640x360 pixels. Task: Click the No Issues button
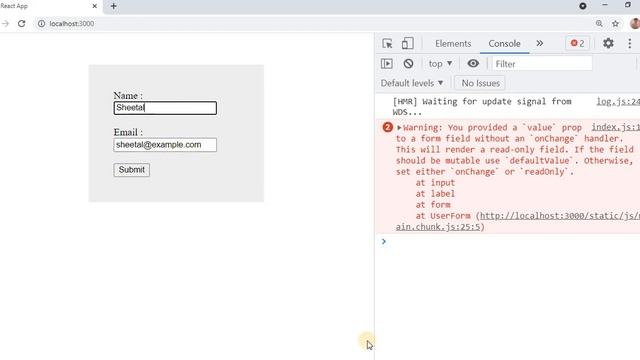click(x=480, y=83)
